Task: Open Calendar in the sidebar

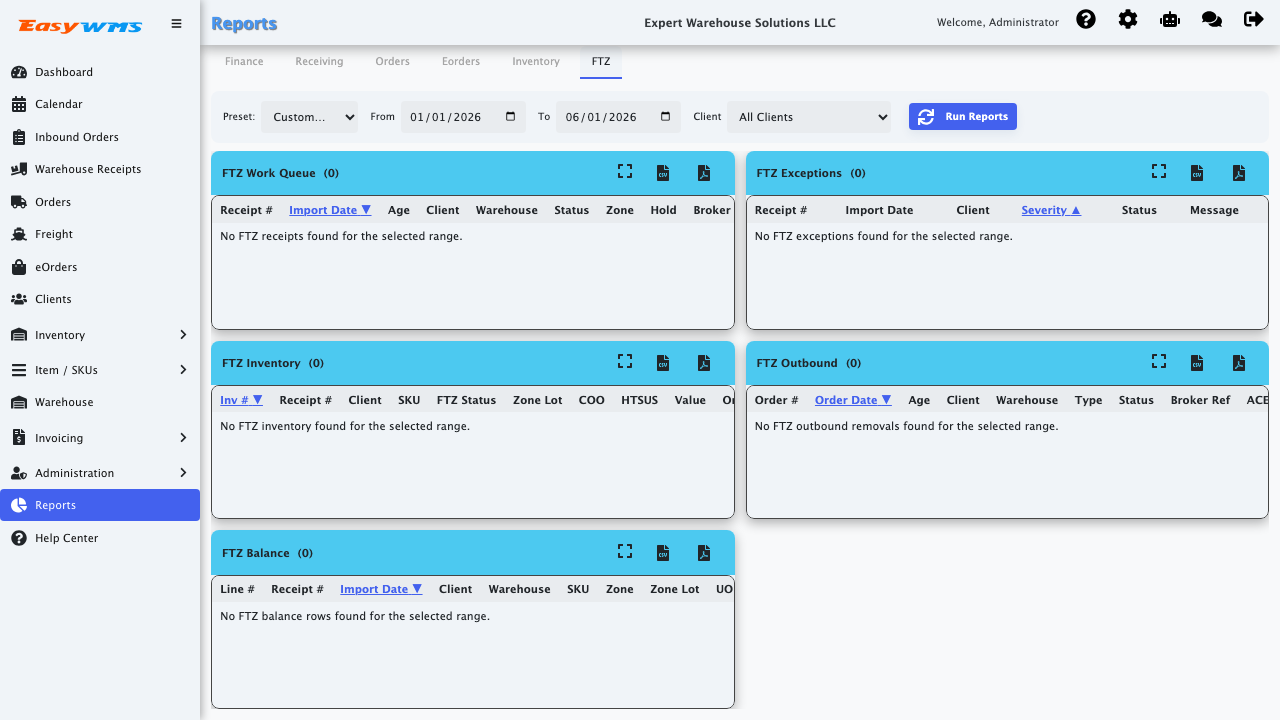Action: coord(100,104)
